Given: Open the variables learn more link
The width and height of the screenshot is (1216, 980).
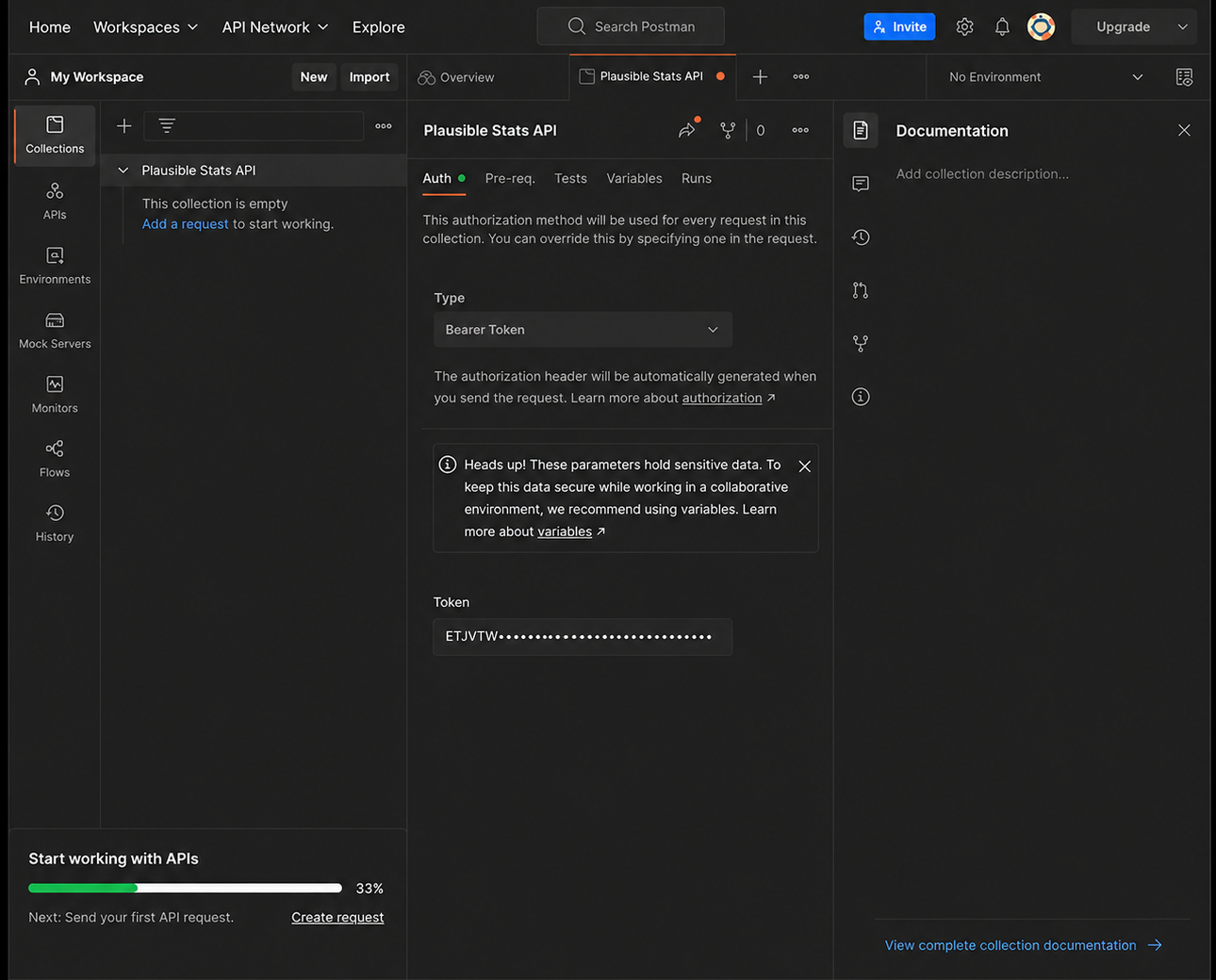Looking at the screenshot, I should [565, 531].
